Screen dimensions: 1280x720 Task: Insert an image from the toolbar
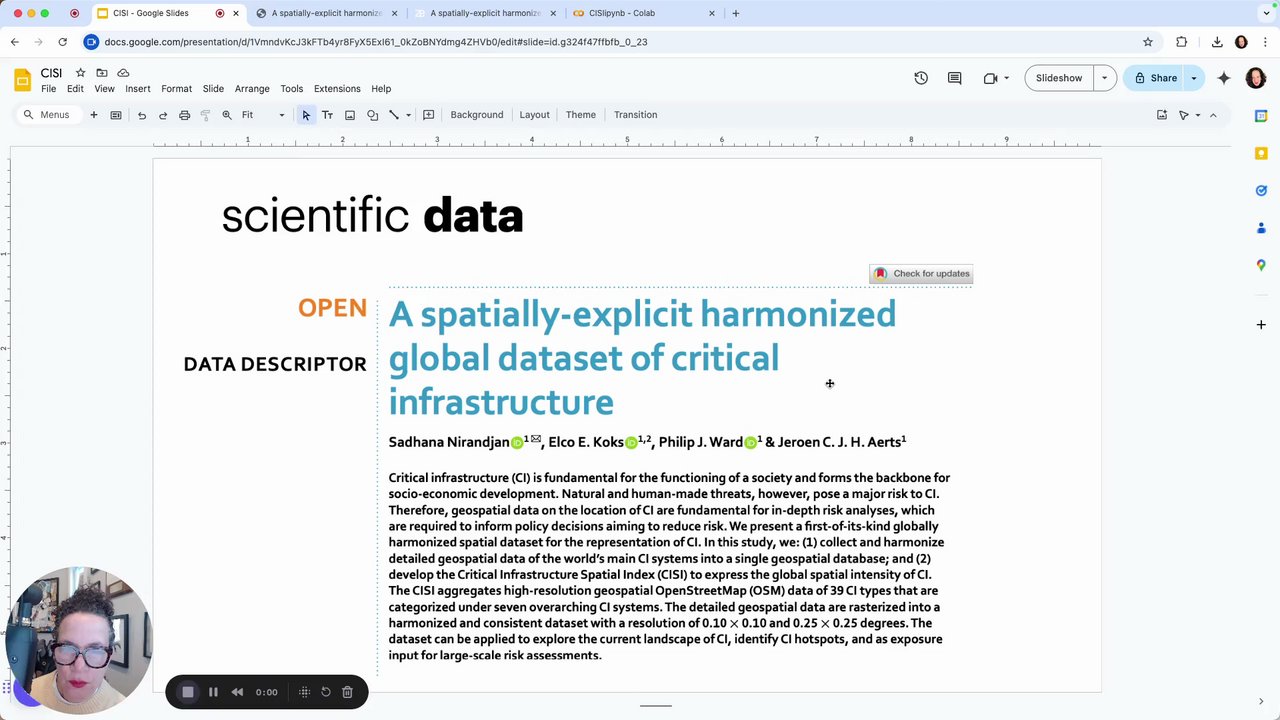coord(349,115)
